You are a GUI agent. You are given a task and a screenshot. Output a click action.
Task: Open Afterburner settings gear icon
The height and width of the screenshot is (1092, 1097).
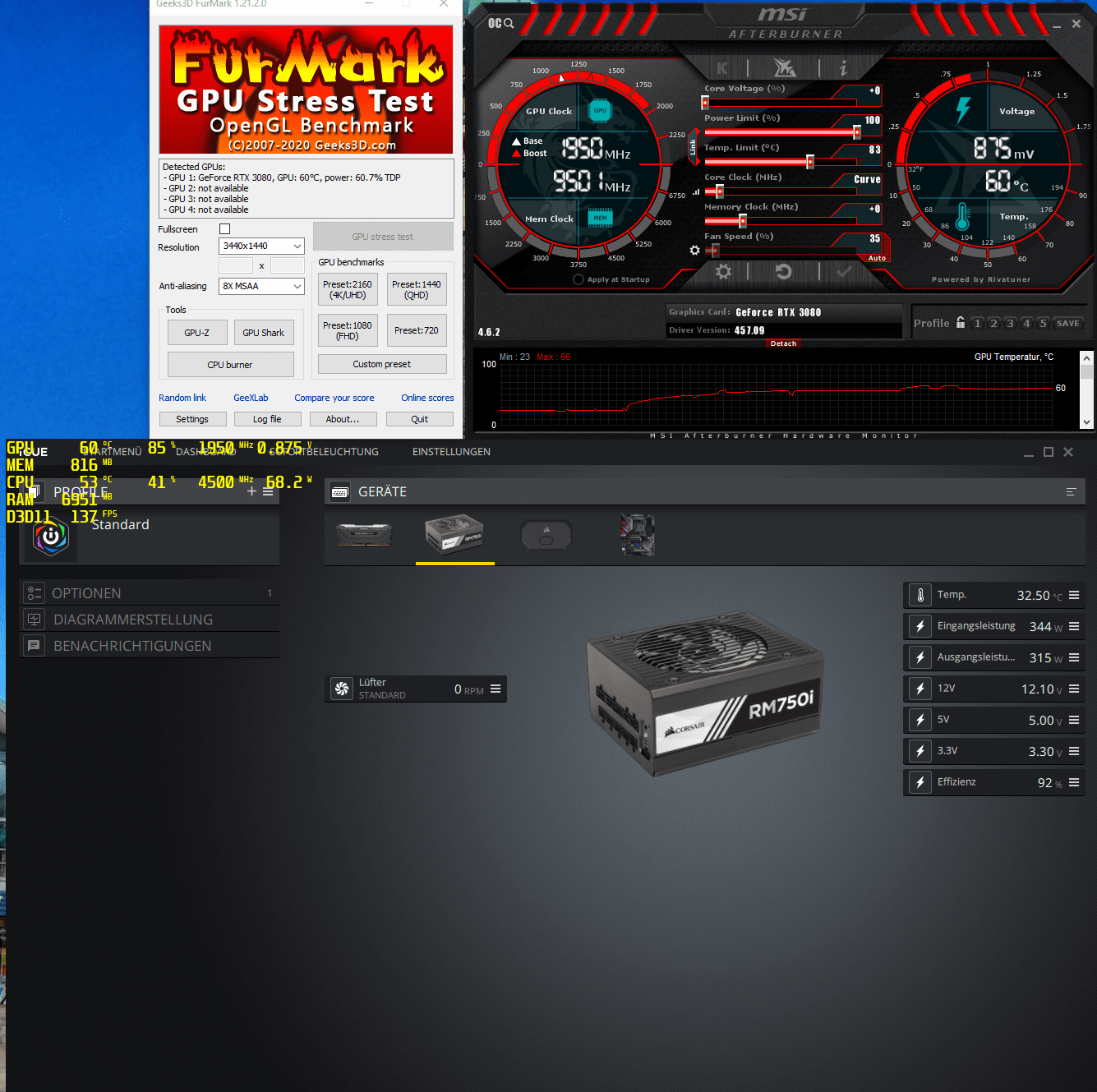(x=723, y=271)
